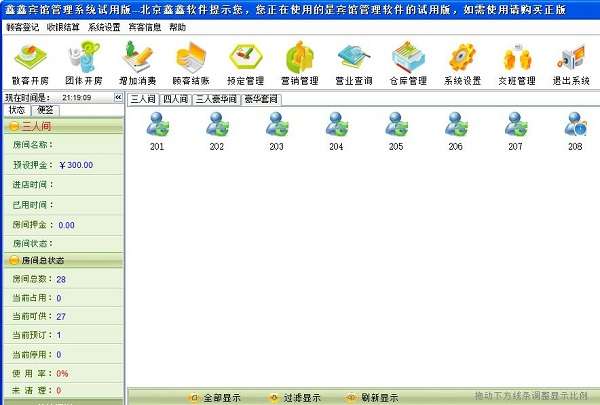Switch to the 豪华套间 room tab

261,99
